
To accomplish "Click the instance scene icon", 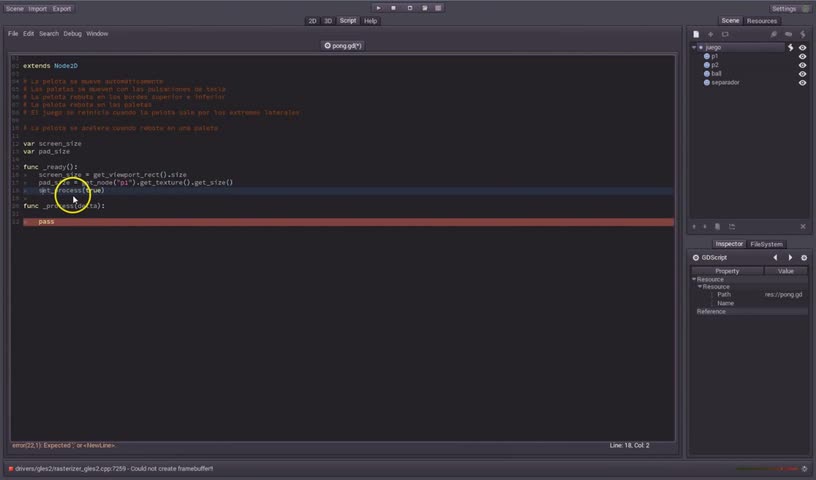I will (725, 34).
